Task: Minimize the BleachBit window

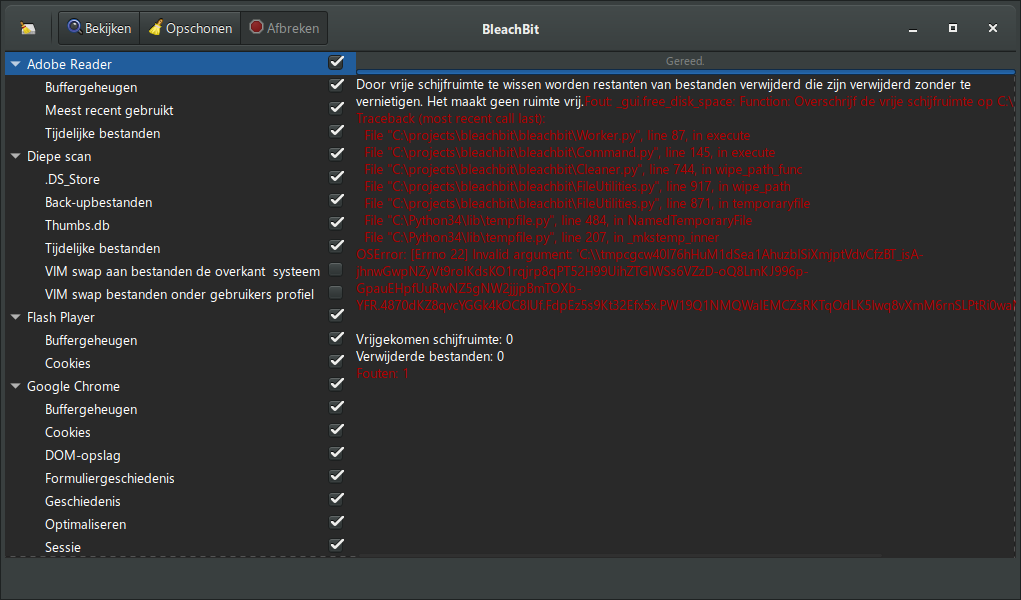Action: click(913, 29)
